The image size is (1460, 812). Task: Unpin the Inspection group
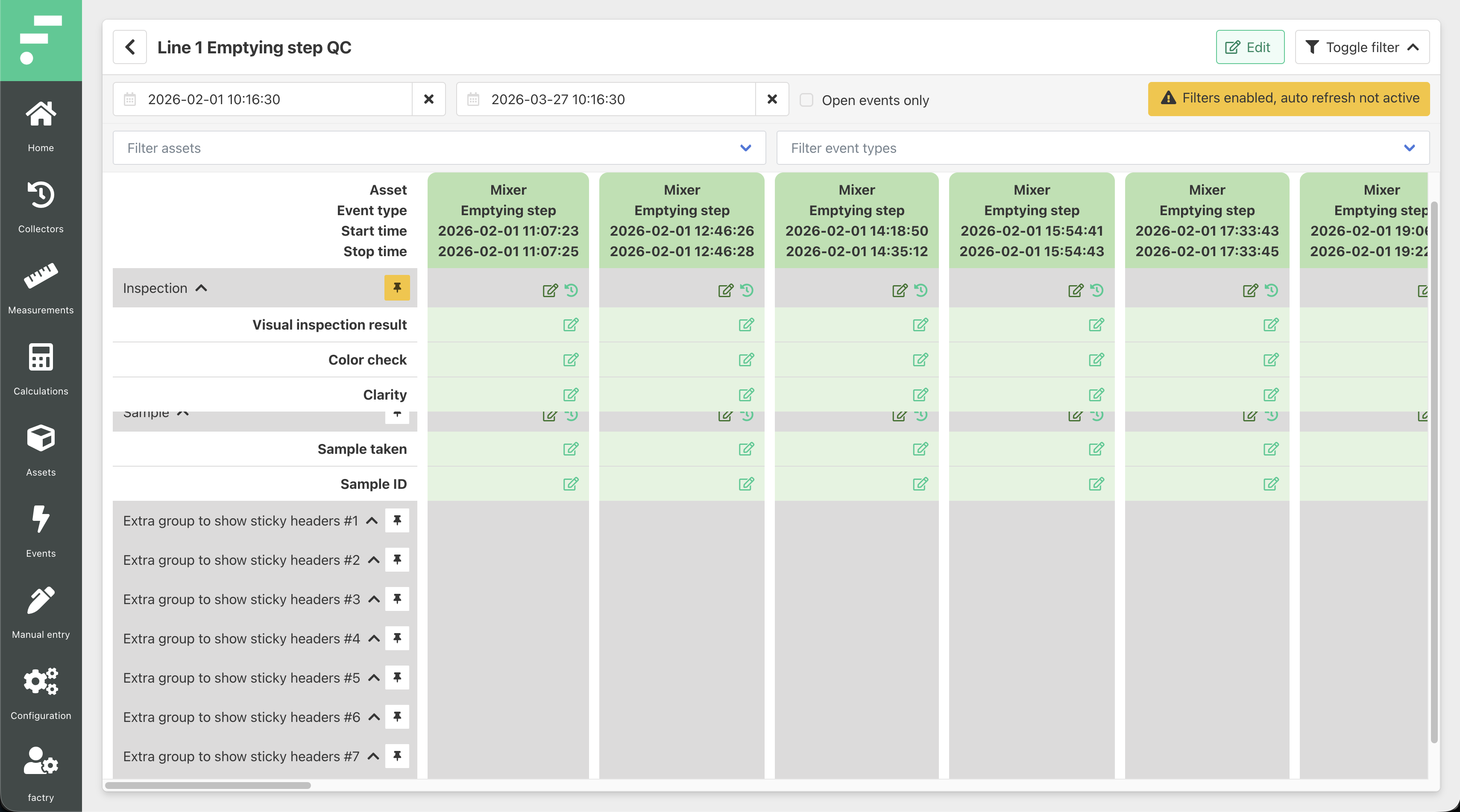[397, 288]
